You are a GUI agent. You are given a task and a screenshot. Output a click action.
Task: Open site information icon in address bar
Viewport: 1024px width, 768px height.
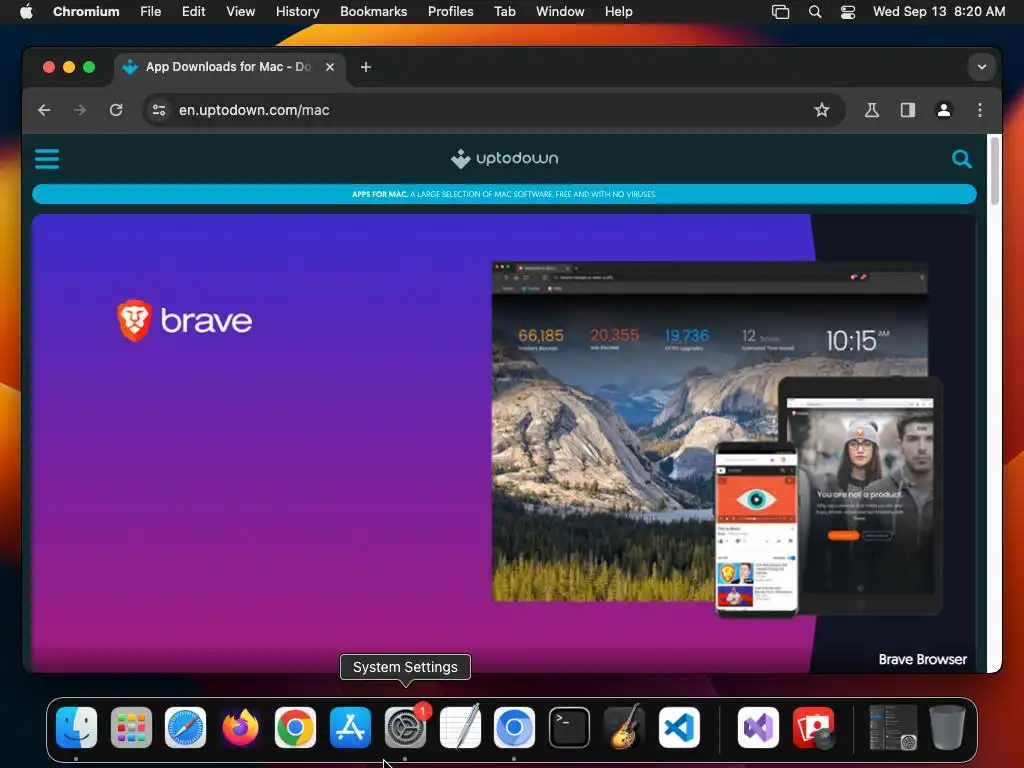point(159,110)
